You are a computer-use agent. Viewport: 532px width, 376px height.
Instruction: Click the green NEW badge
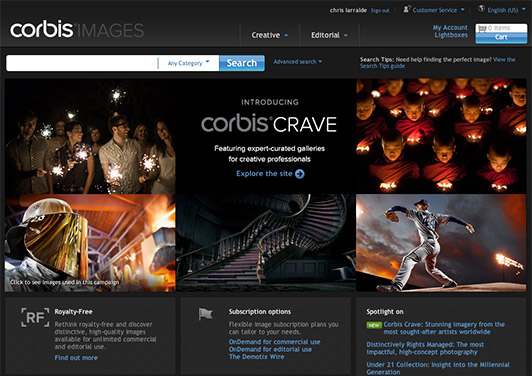(374, 325)
